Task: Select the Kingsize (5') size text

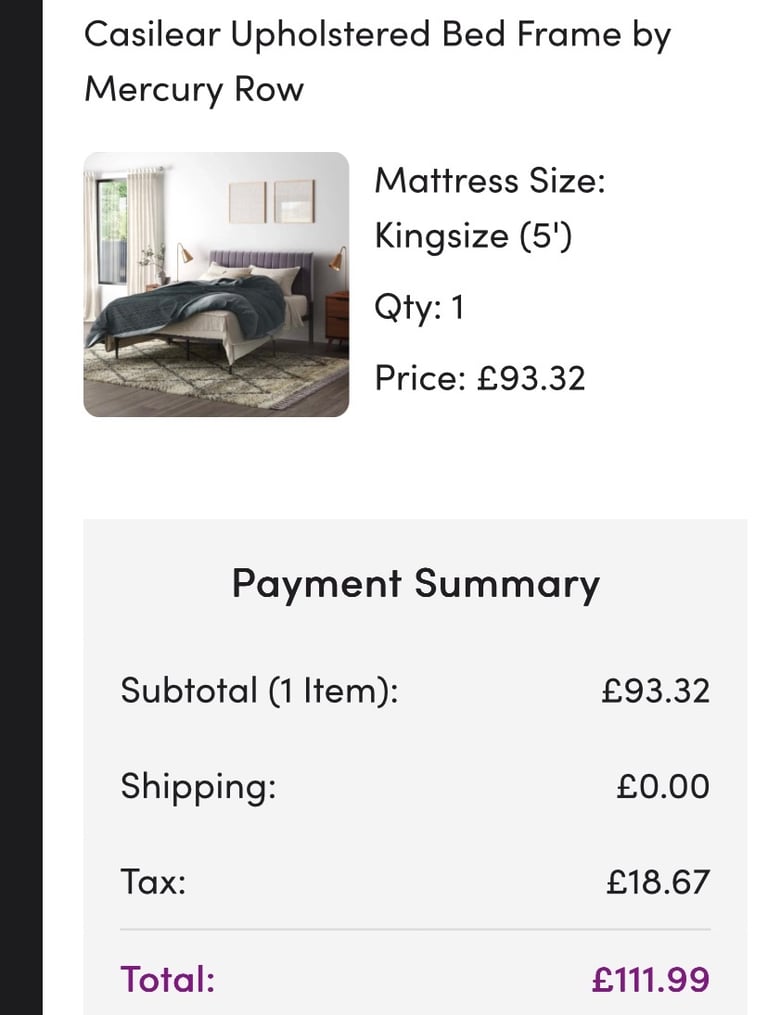Action: [473, 236]
